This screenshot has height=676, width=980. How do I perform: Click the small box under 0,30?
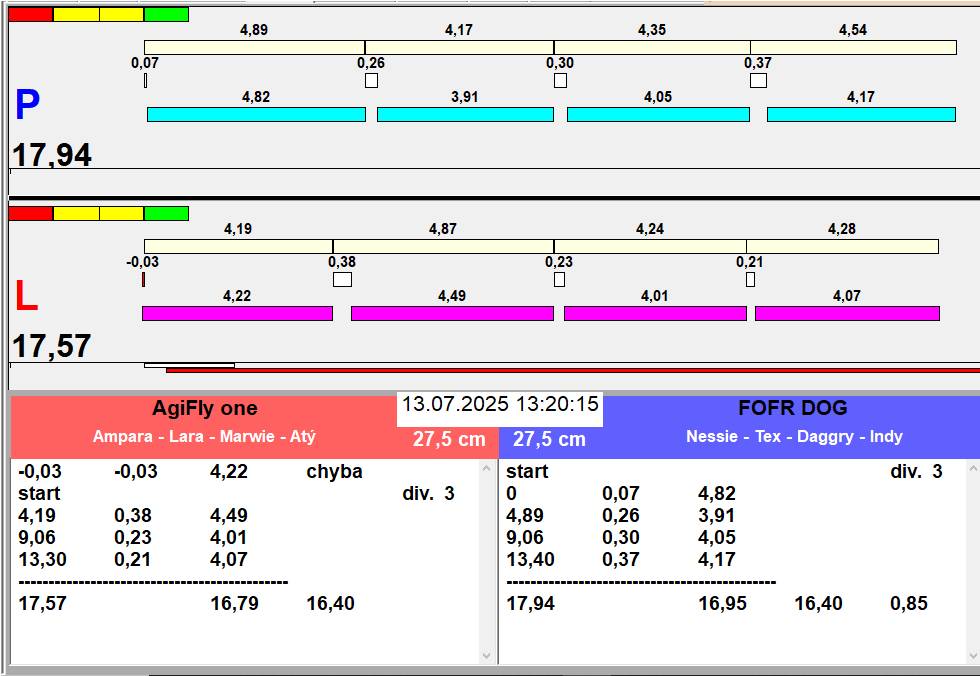coord(560,81)
